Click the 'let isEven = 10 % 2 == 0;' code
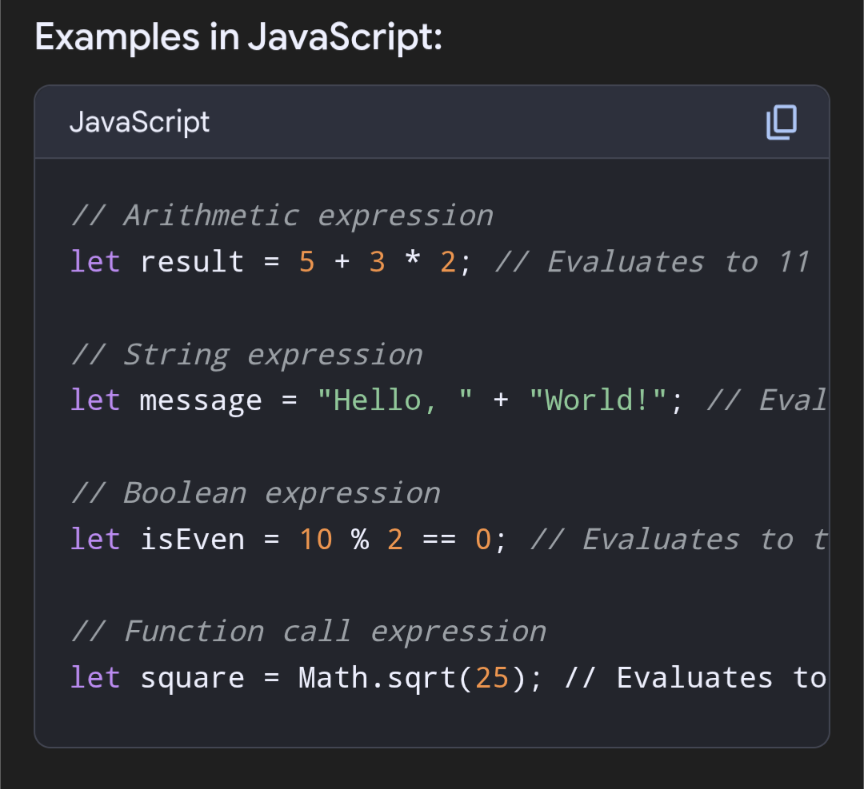 [x=288, y=539]
